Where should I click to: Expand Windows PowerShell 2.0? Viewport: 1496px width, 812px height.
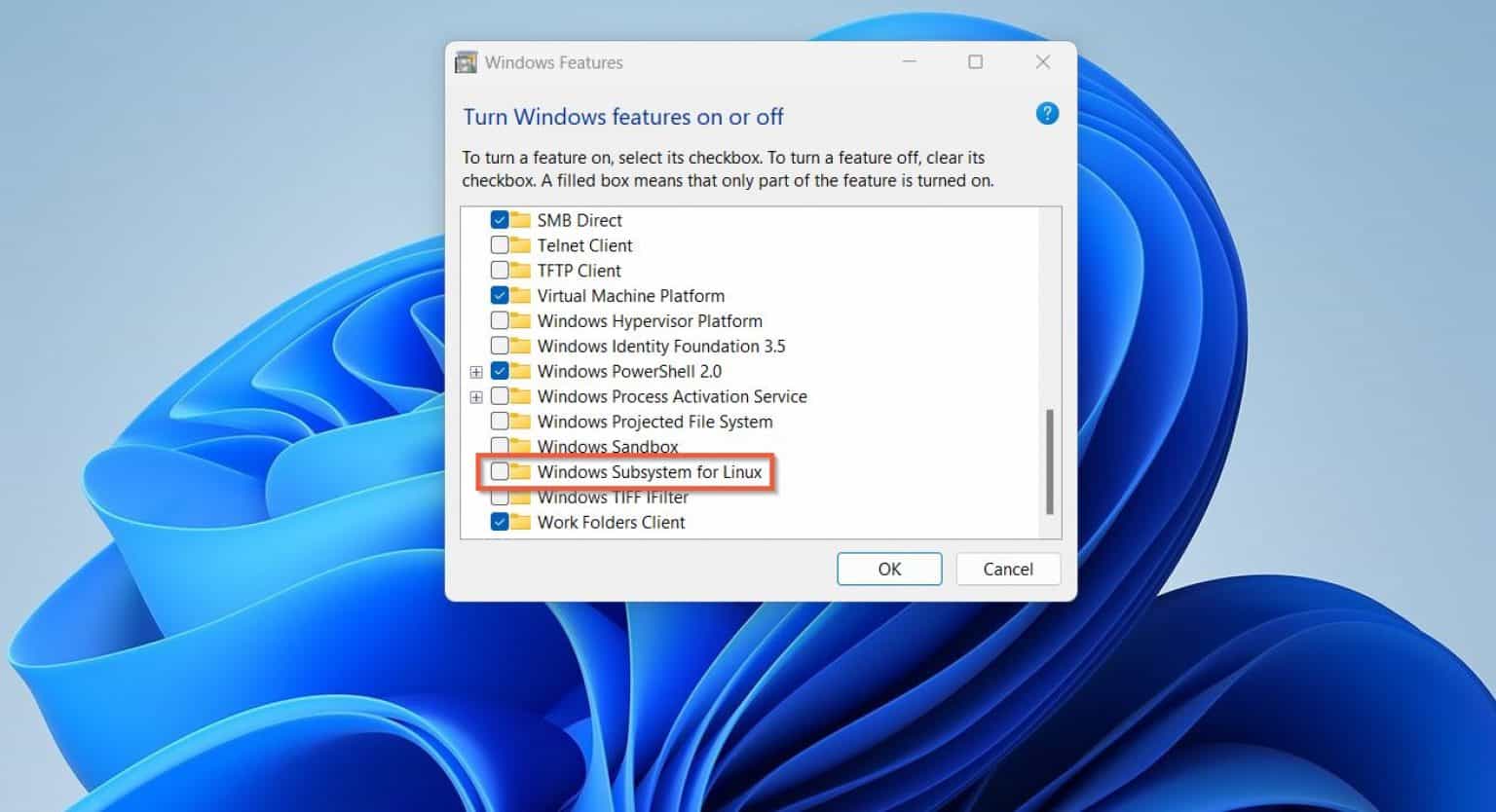pos(476,371)
